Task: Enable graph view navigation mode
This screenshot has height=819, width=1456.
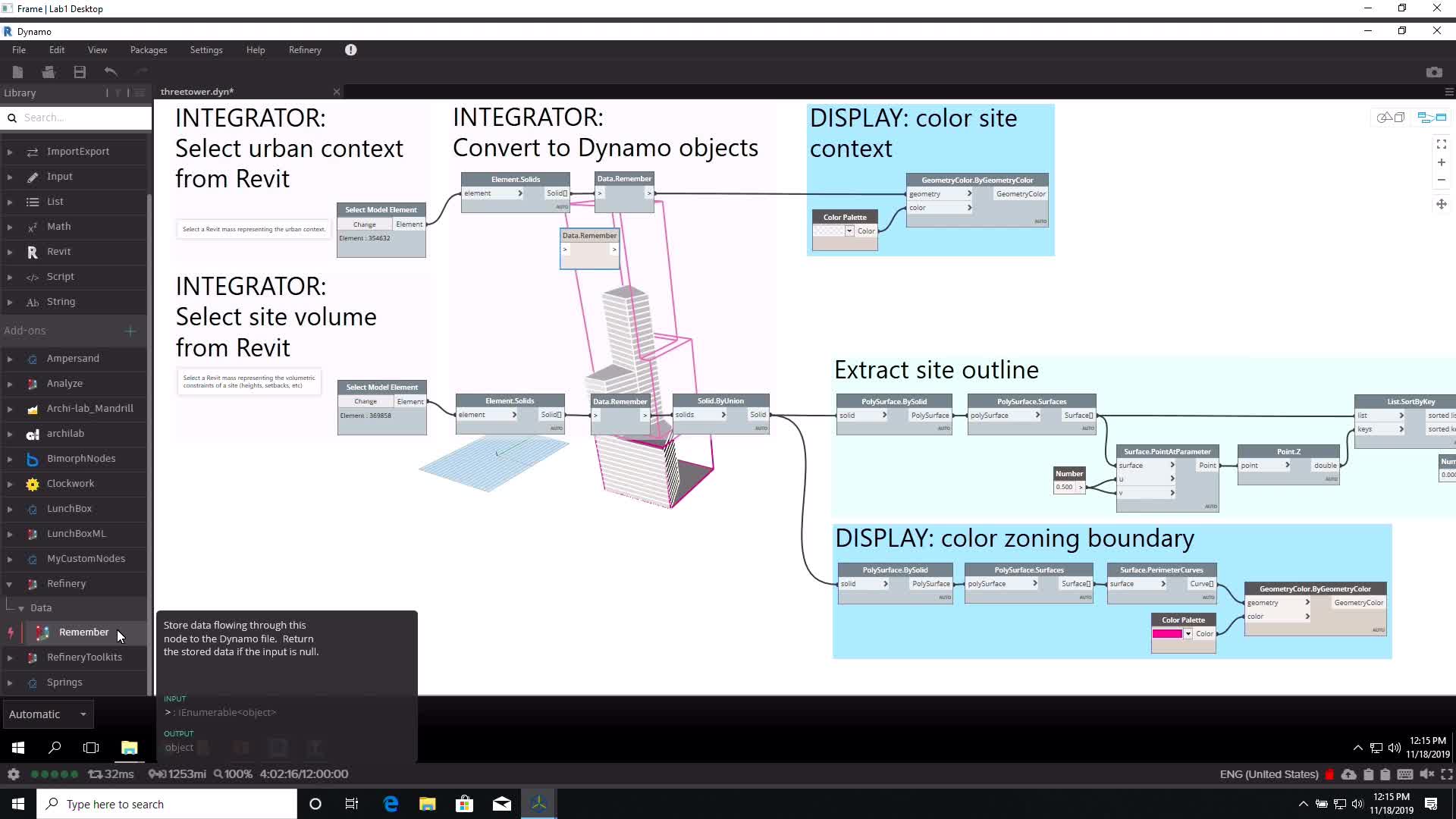Action: pos(1432,117)
